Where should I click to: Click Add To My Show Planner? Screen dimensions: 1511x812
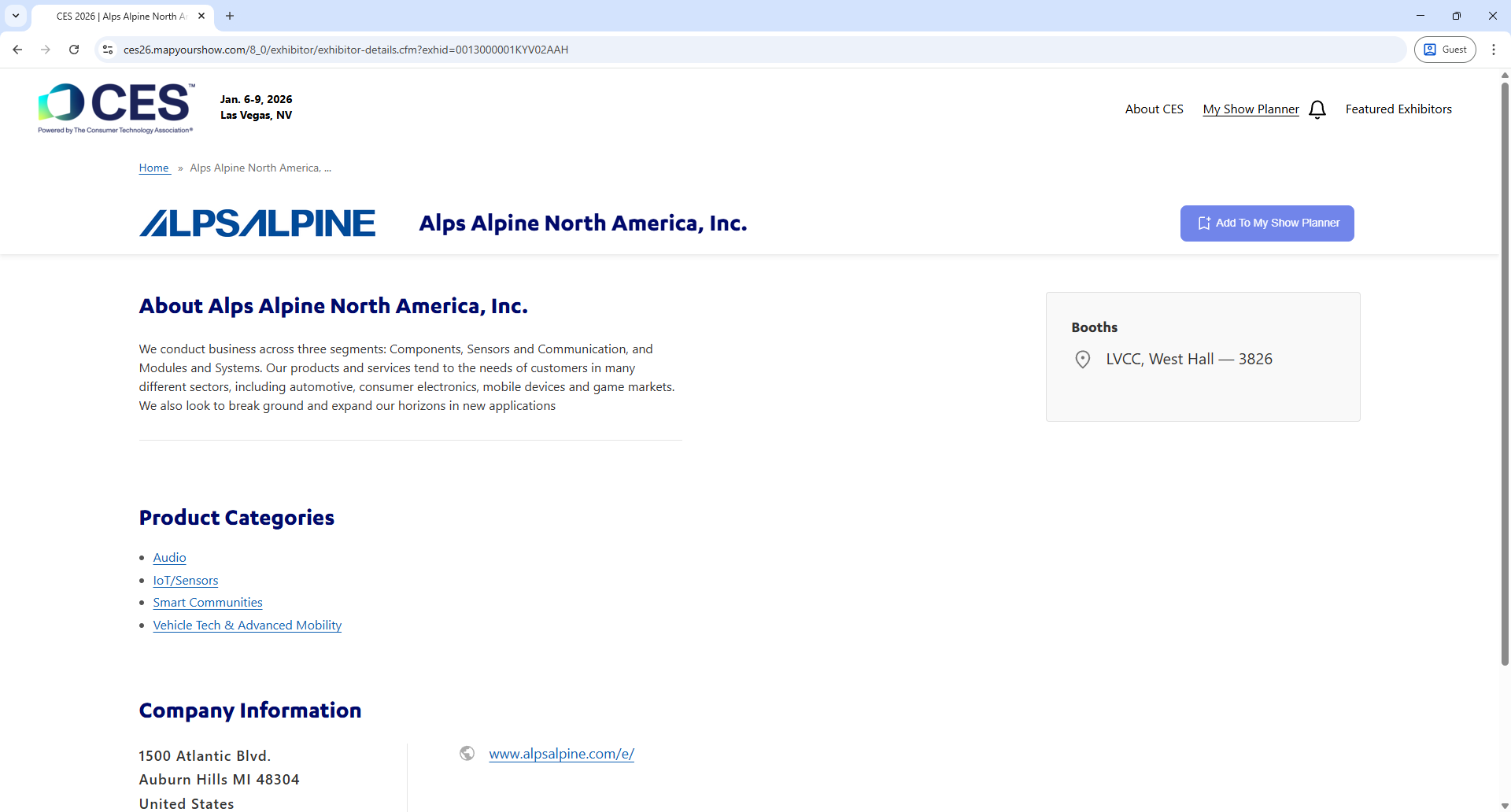pos(1266,223)
